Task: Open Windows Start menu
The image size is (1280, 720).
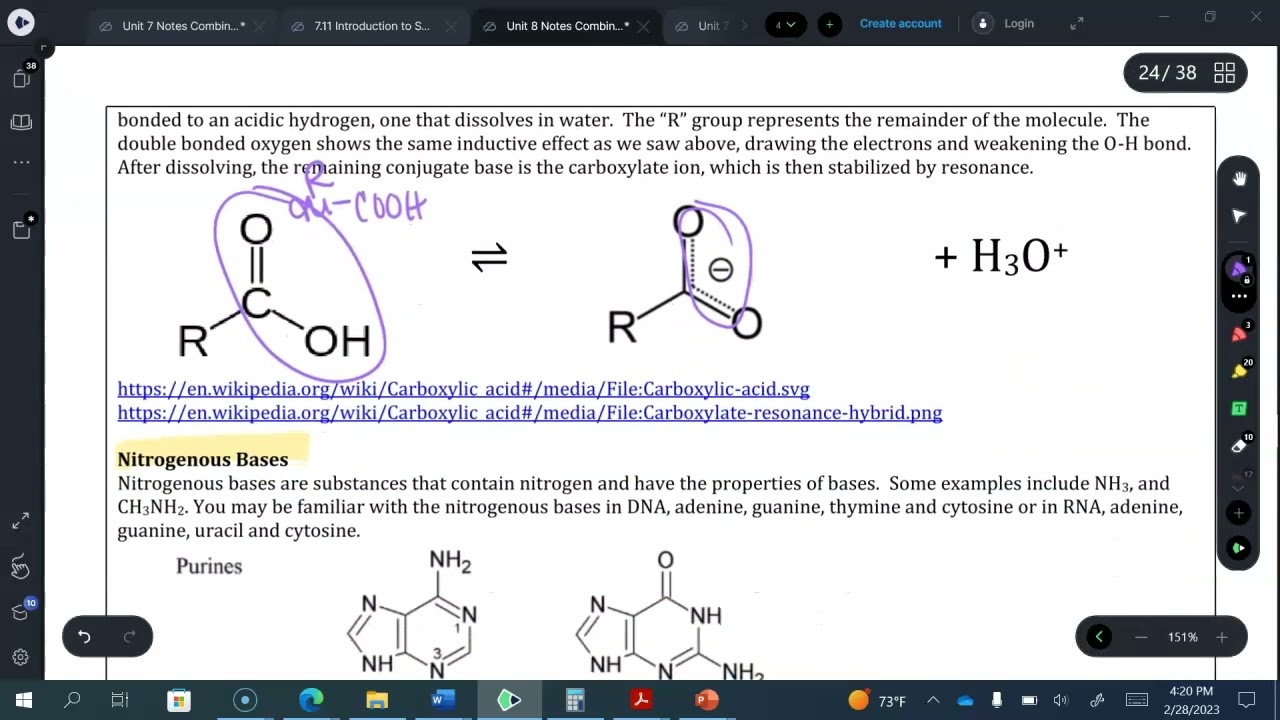Action: tap(23, 700)
